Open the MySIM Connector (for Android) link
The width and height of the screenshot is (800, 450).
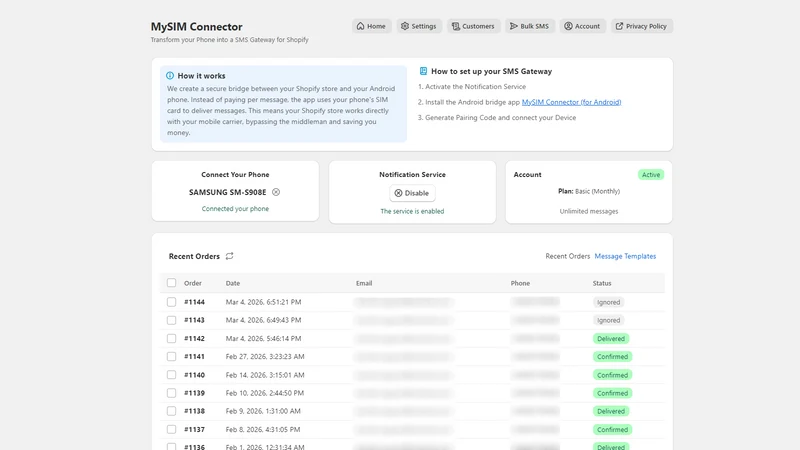571,102
